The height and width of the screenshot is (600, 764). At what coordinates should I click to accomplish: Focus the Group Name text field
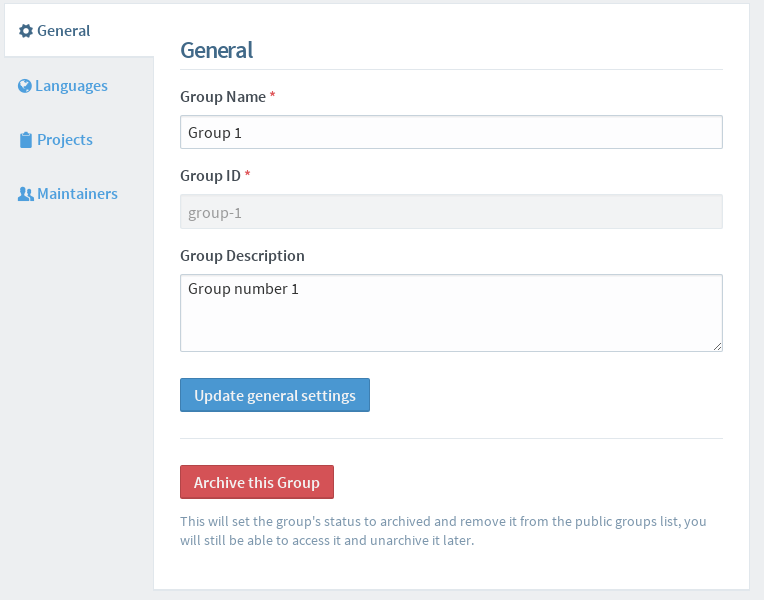point(451,132)
